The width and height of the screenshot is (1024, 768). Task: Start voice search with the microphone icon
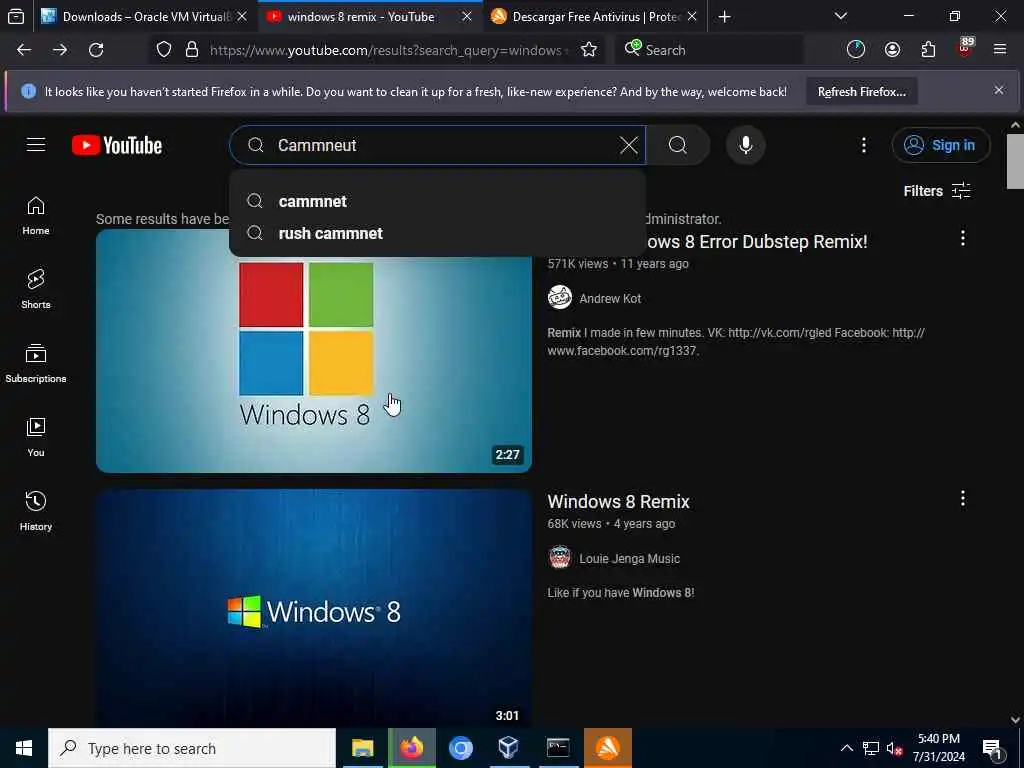pos(745,145)
